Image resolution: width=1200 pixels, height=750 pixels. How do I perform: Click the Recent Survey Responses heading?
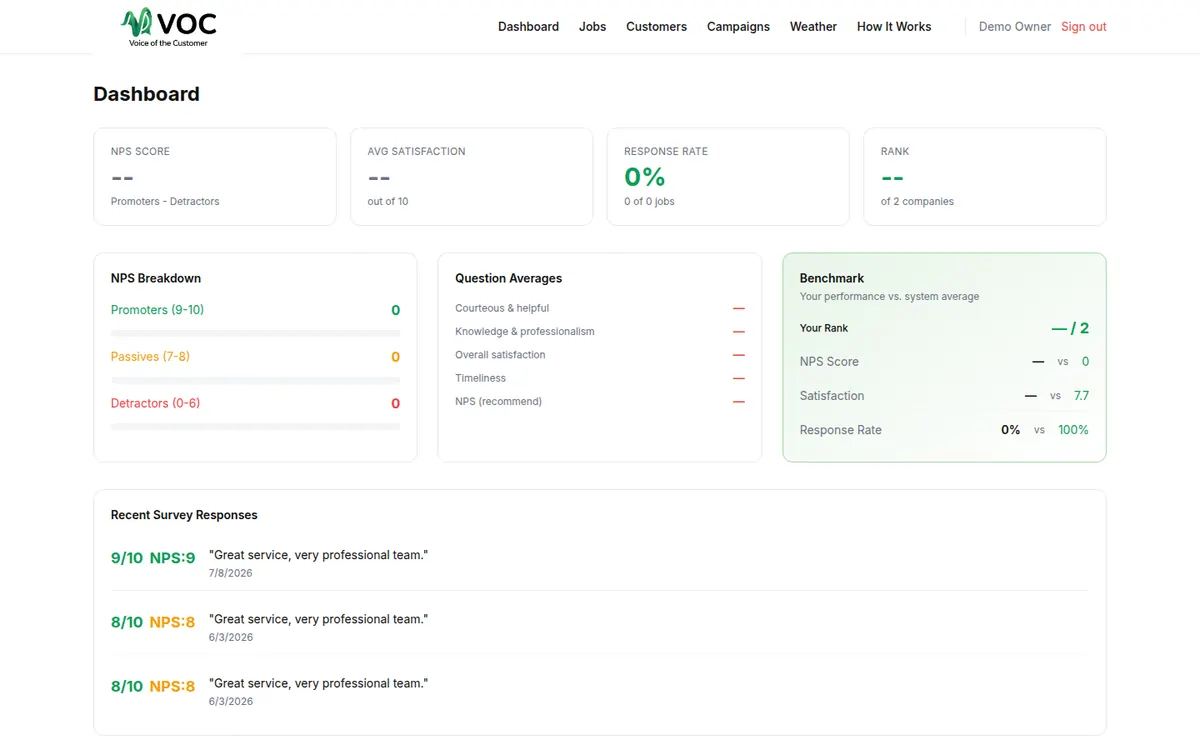tap(184, 515)
